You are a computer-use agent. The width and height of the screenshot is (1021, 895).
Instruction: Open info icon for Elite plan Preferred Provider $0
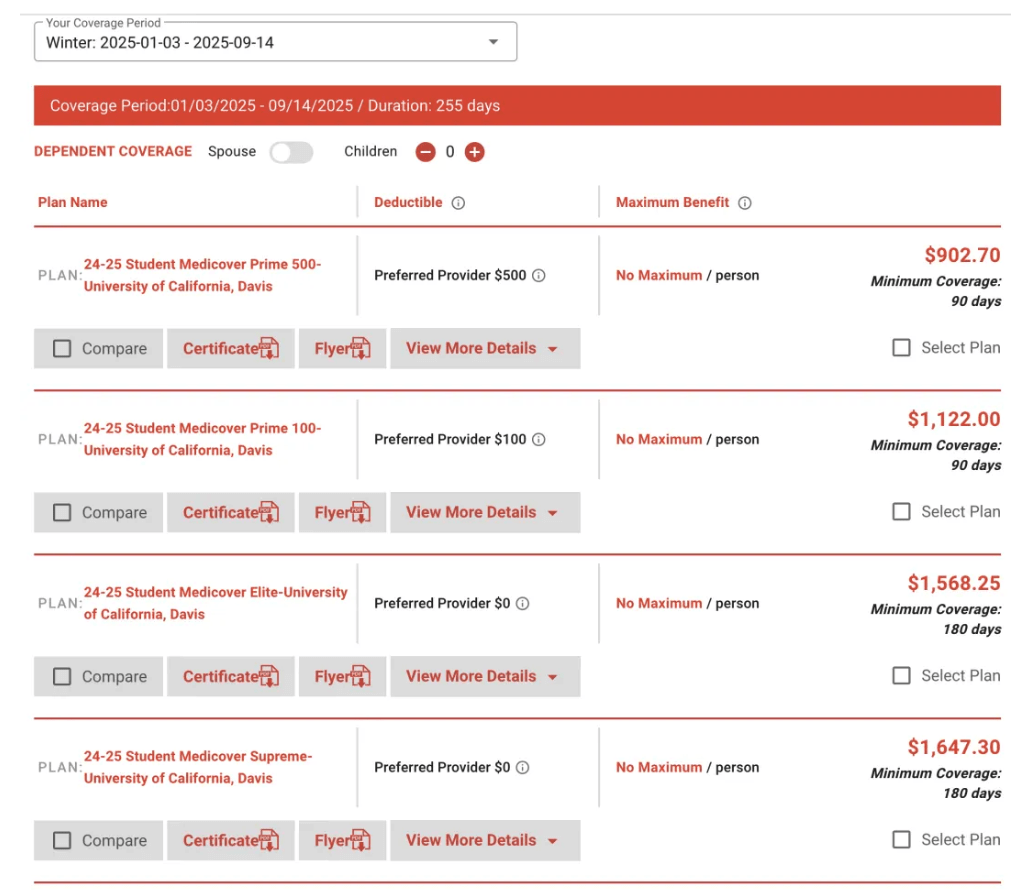523,604
